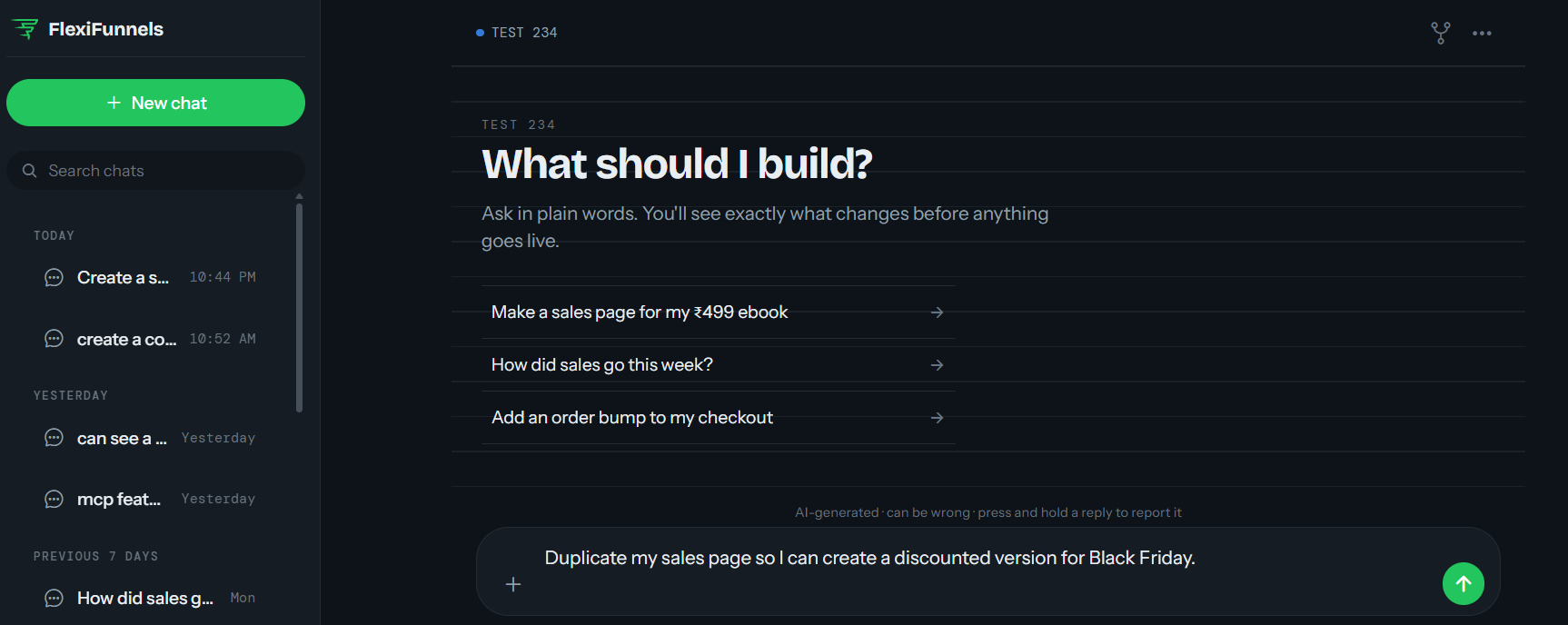Image resolution: width=1568 pixels, height=625 pixels.
Task: Click chat bubble icon beside 'Create a s...'
Action: pyautogui.click(x=55, y=277)
